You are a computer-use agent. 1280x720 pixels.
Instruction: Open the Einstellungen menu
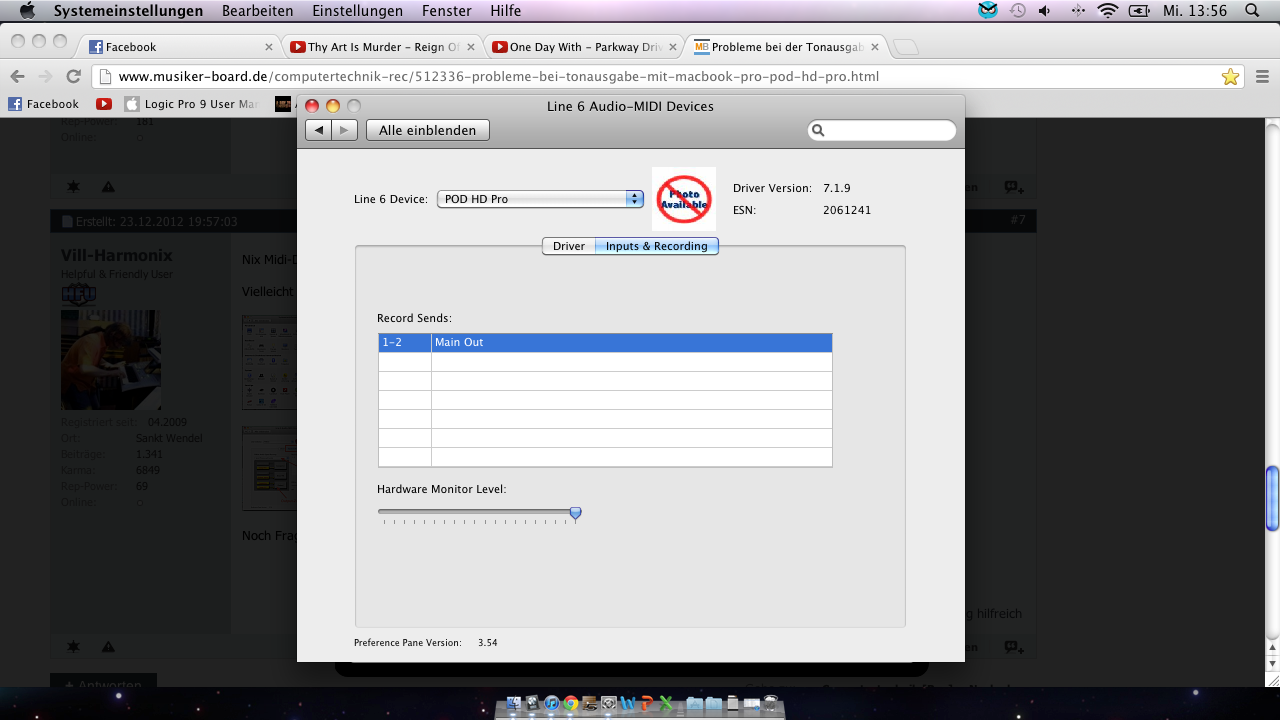pyautogui.click(x=357, y=11)
